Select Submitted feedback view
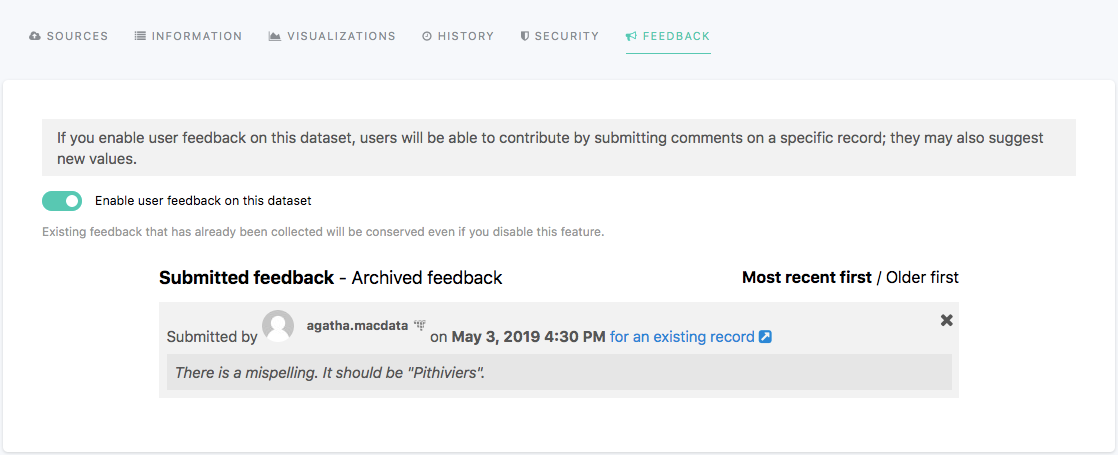The image size is (1118, 455). [246, 278]
